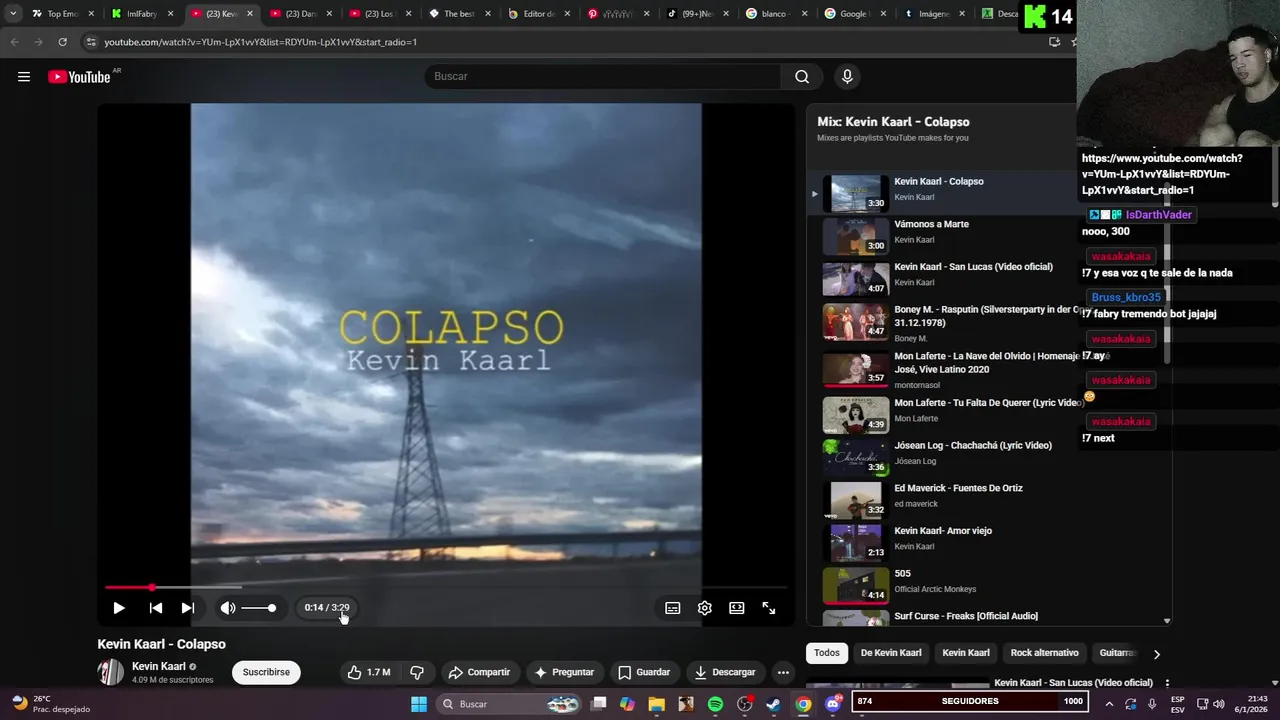Image resolution: width=1280 pixels, height=720 pixels.
Task: Open the browser tab search dropdown
Action: (x=13, y=14)
